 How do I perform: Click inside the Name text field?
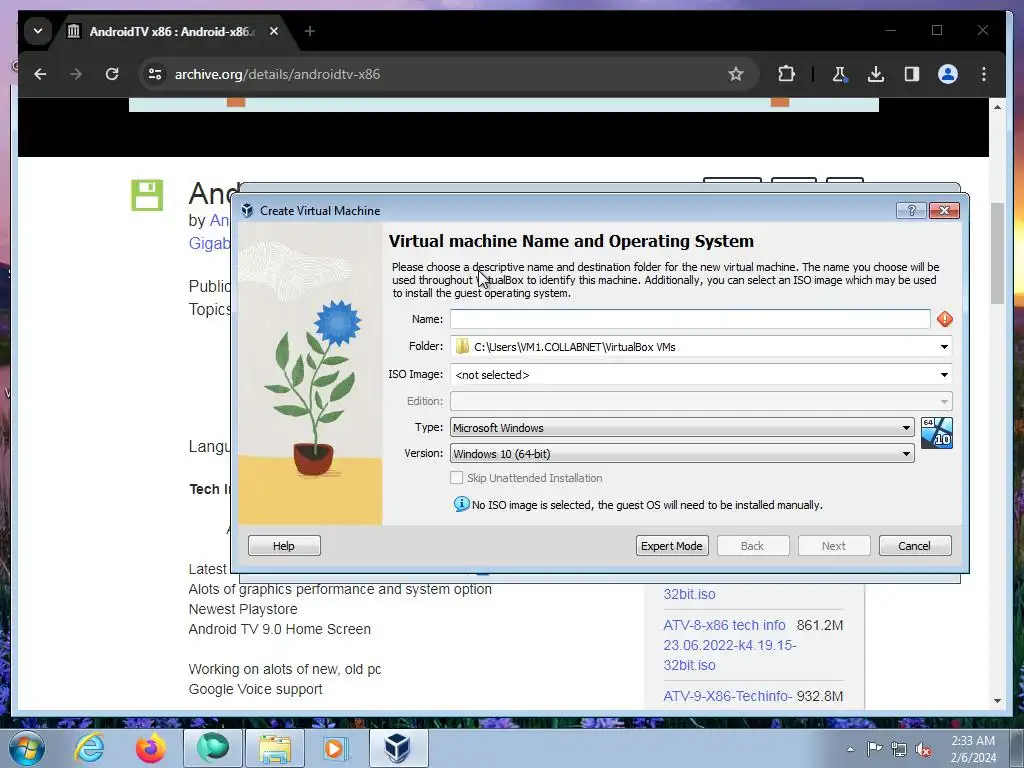point(690,319)
